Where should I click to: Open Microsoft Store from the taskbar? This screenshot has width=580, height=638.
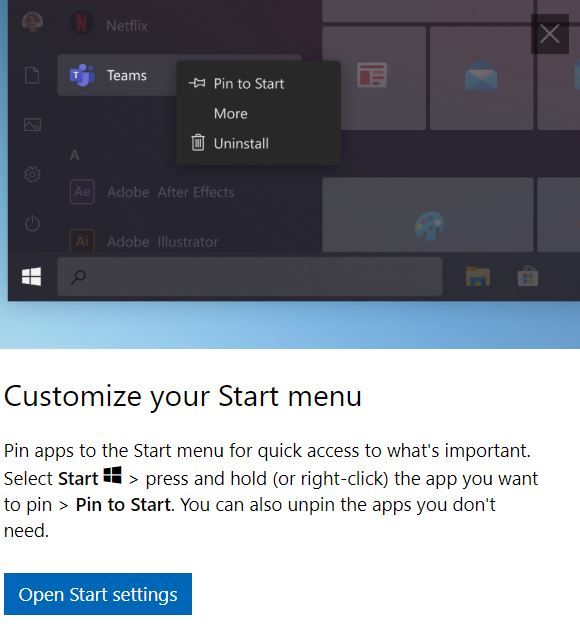point(528,277)
